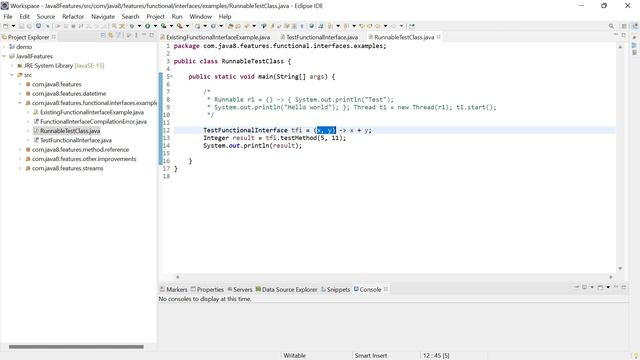Maximize the Project Explorer panel
Image resolution: width=640 pixels, height=360 pixels.
152,36
